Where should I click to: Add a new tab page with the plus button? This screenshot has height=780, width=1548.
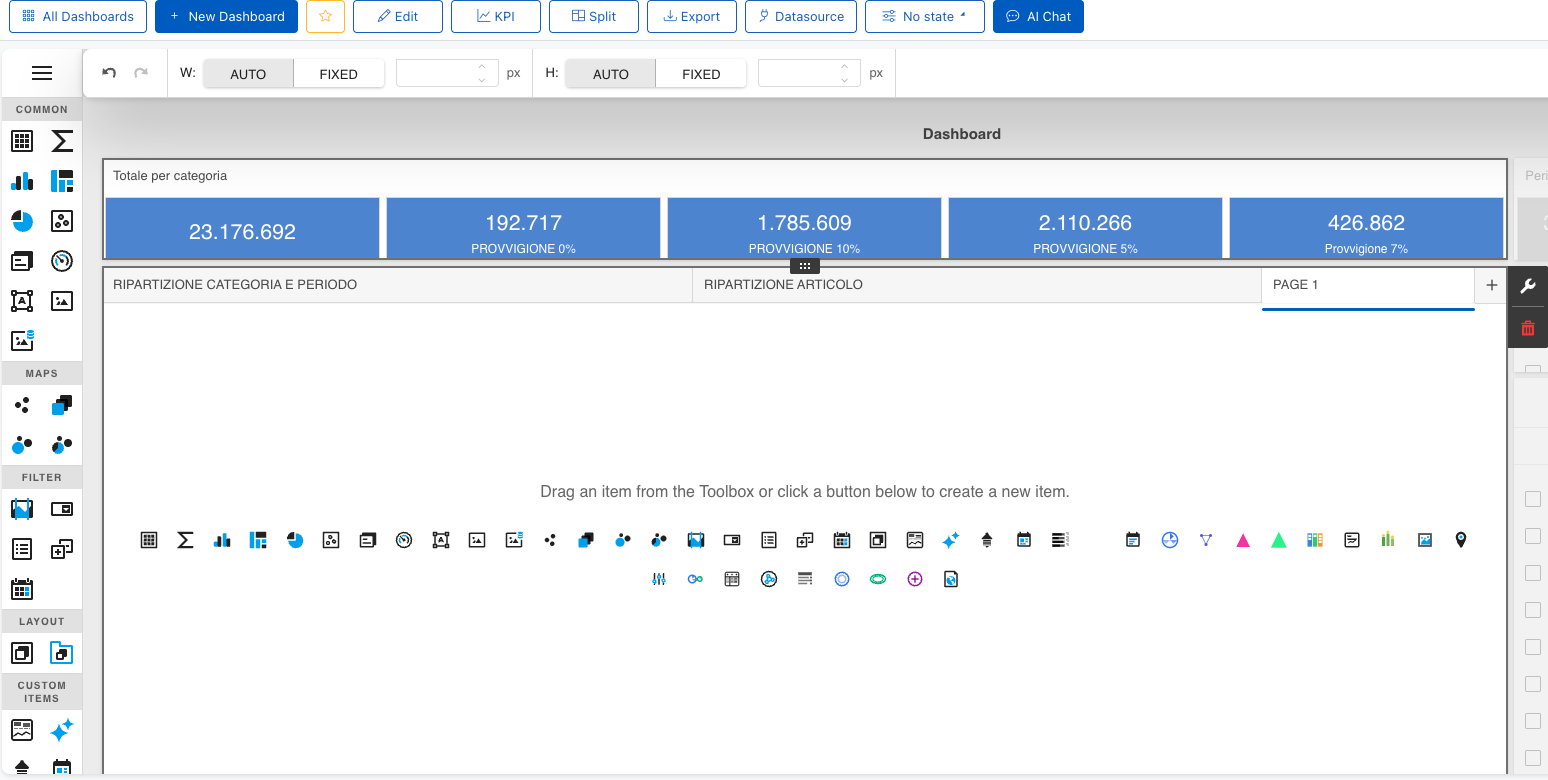pyautogui.click(x=1491, y=285)
